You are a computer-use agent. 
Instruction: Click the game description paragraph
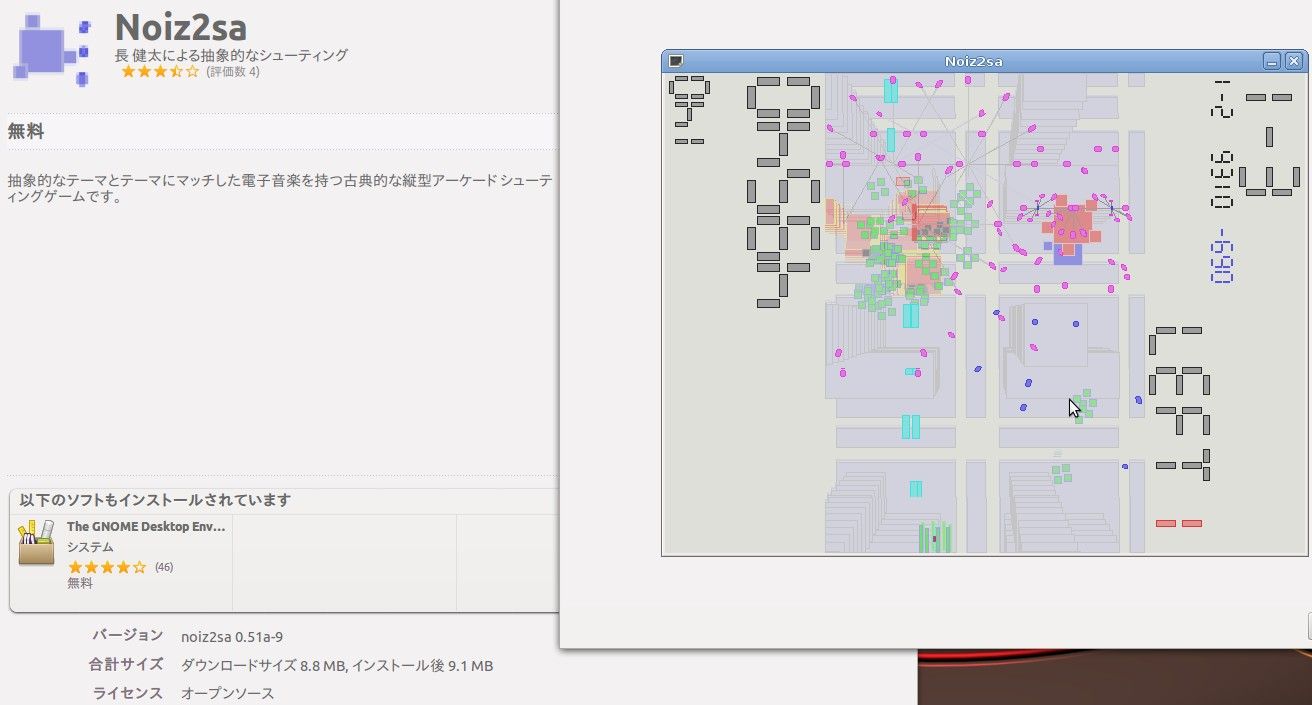[x=280, y=188]
